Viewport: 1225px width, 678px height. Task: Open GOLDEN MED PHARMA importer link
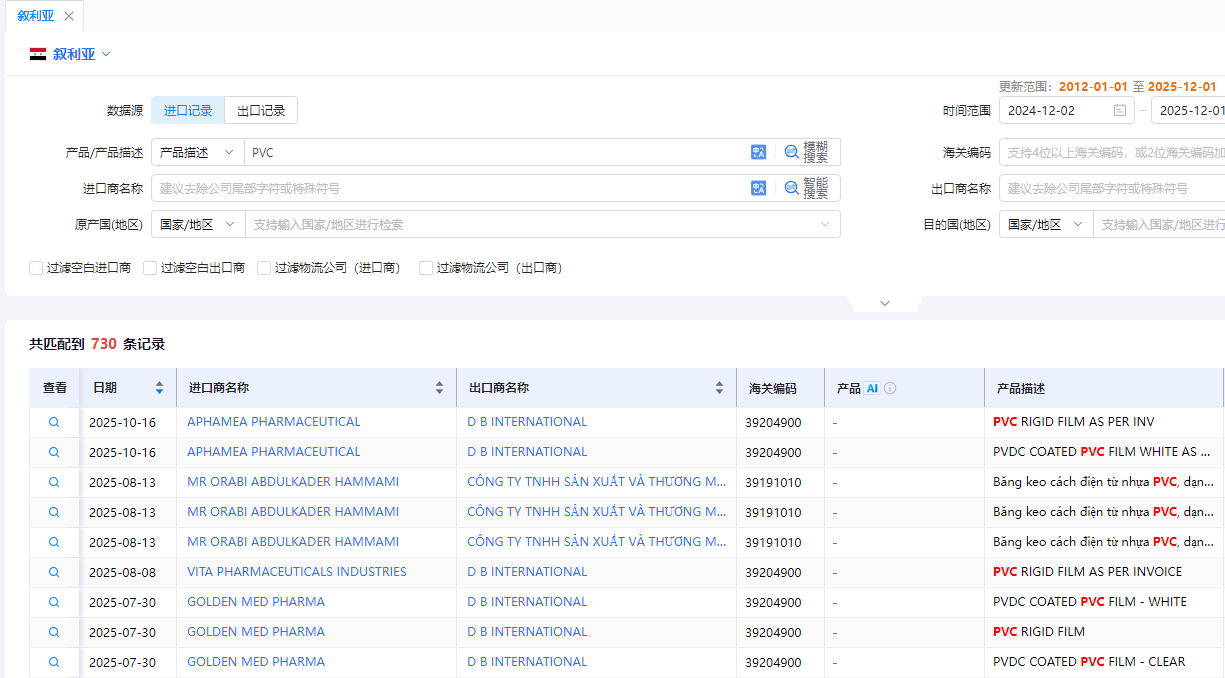pos(256,602)
